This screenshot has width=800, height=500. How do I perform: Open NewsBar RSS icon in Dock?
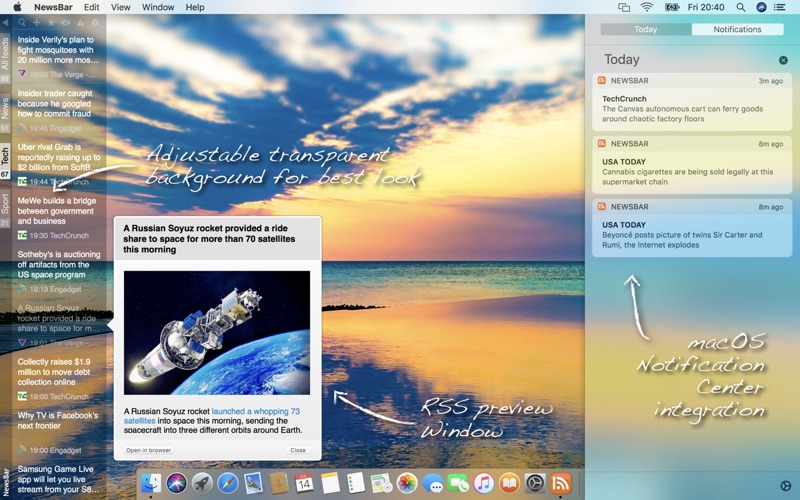coord(560,483)
